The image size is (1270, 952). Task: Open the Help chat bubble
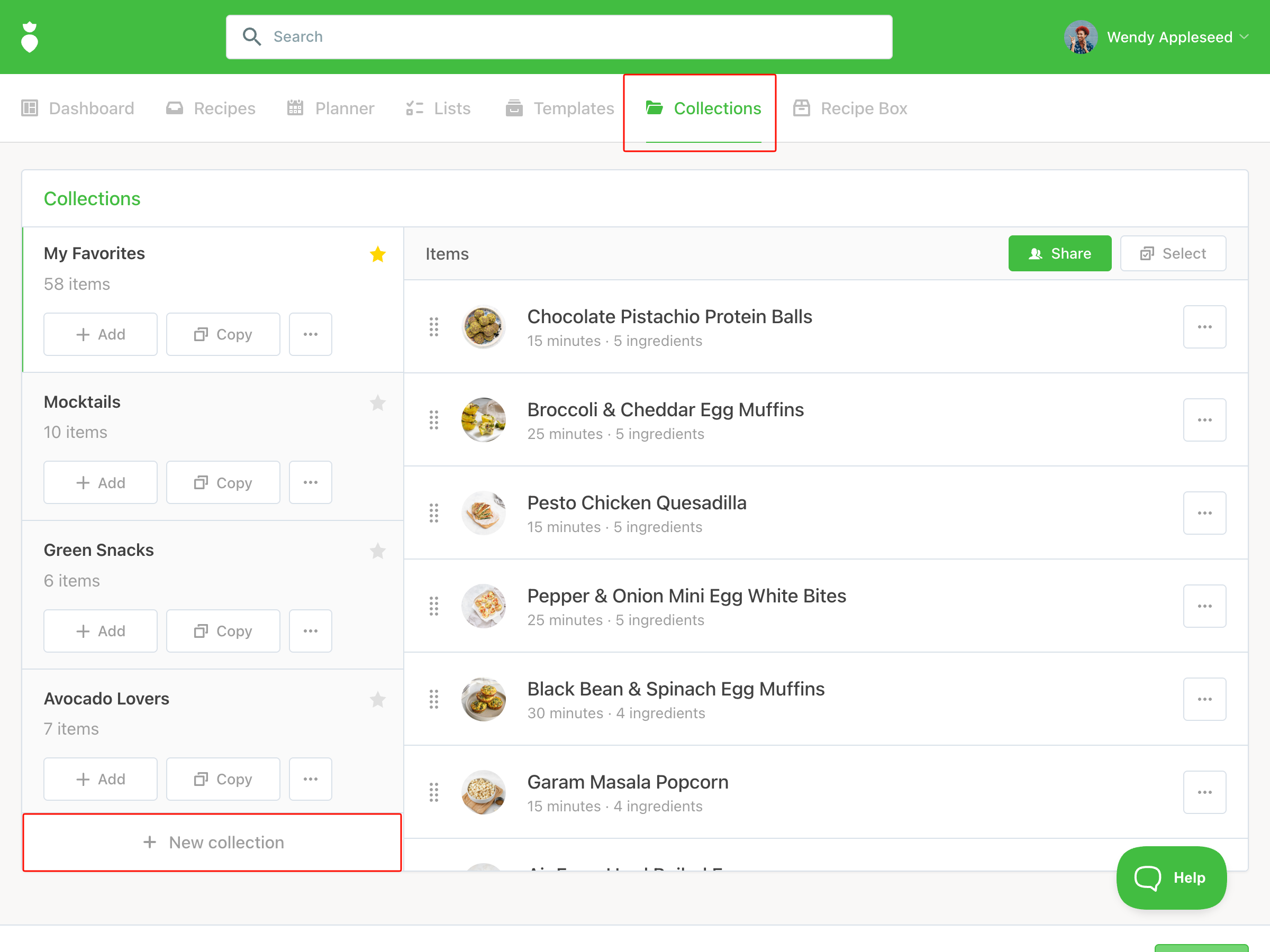pyautogui.click(x=1171, y=877)
